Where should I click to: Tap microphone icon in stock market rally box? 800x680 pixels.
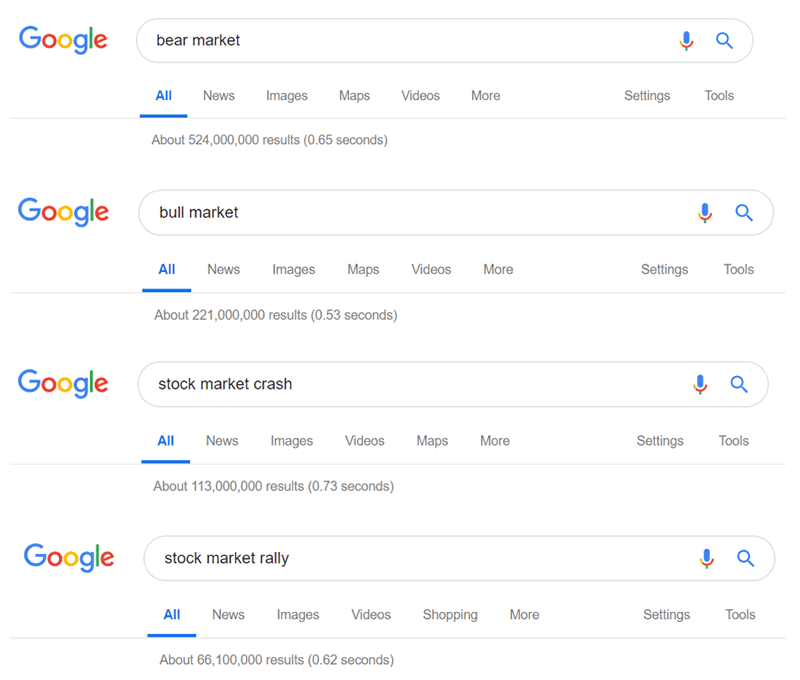[x=707, y=558]
